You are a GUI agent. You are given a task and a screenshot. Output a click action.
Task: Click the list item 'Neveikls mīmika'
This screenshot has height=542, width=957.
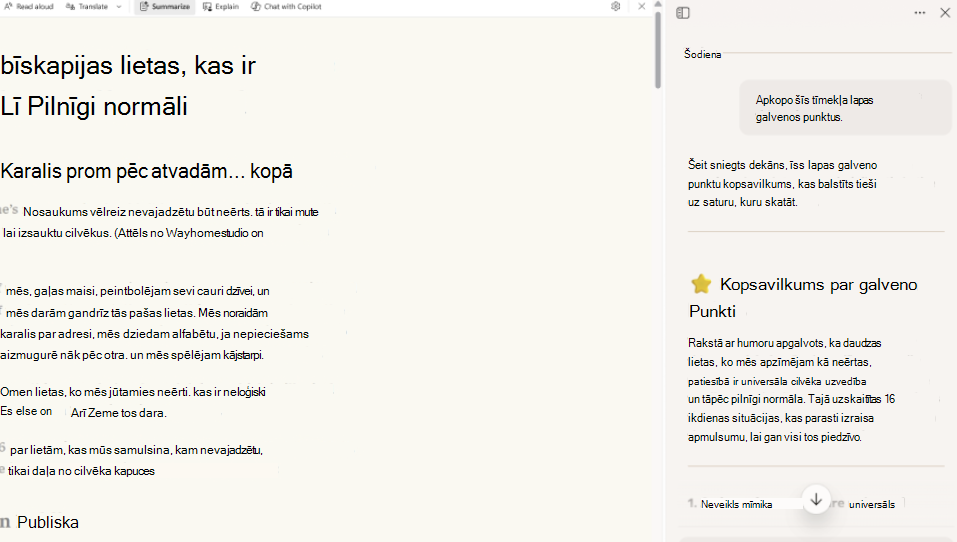(x=737, y=504)
